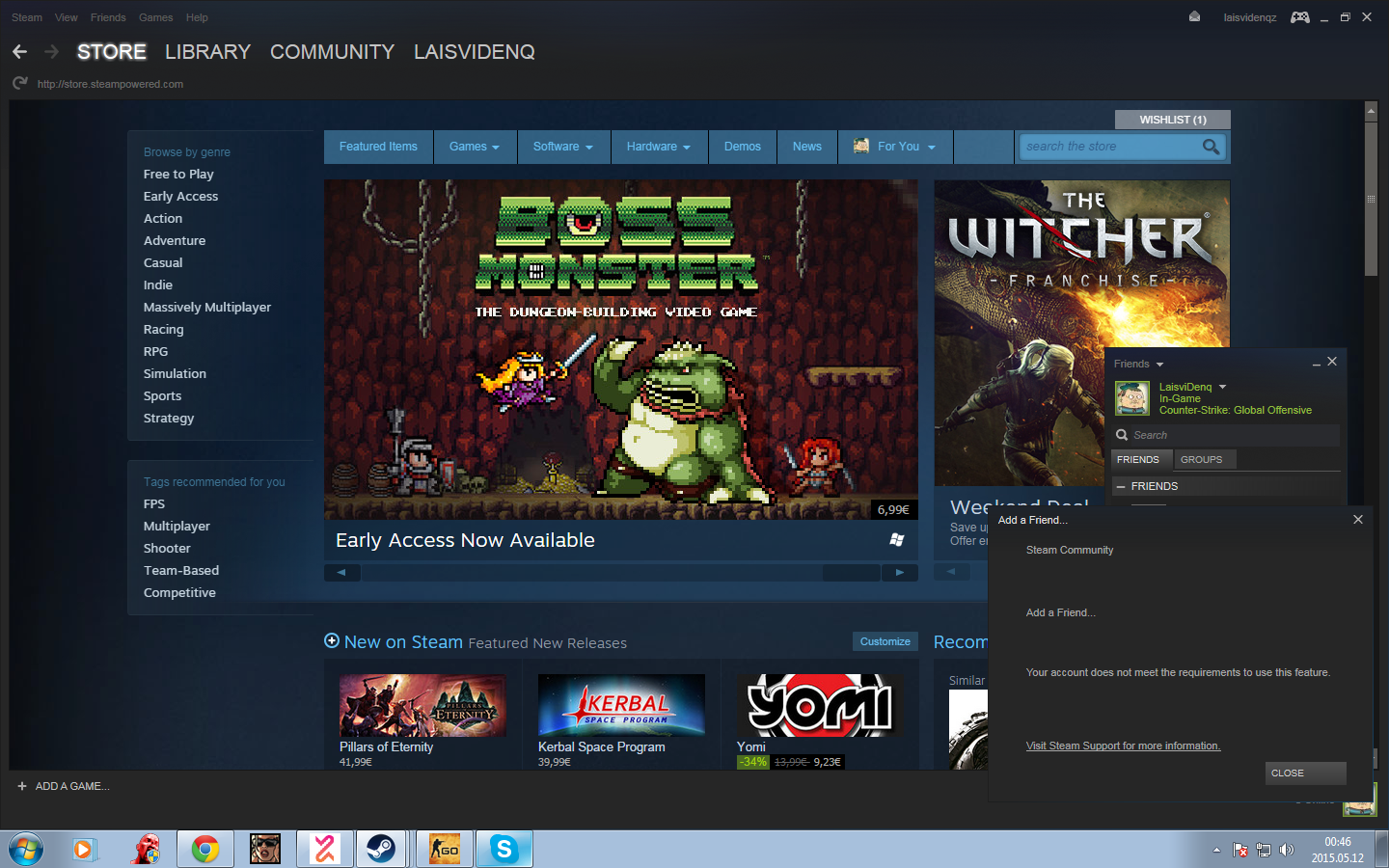The image size is (1389, 868).
Task: Close the Add a Friend dialog with X
Action: (x=1358, y=519)
